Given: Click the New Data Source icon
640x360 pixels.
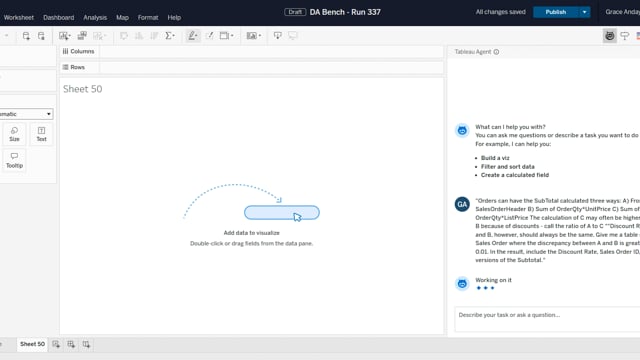Looking at the screenshot, I should pyautogui.click(x=26, y=36).
